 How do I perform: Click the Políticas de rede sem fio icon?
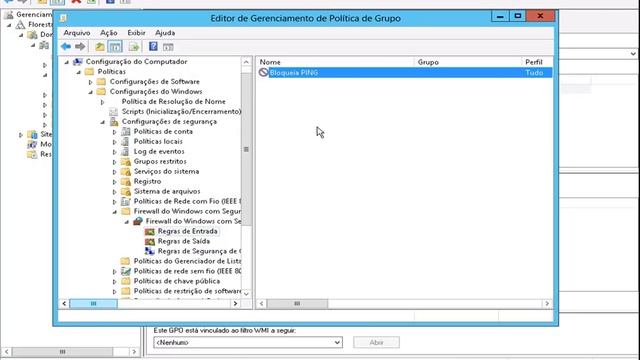[126, 271]
